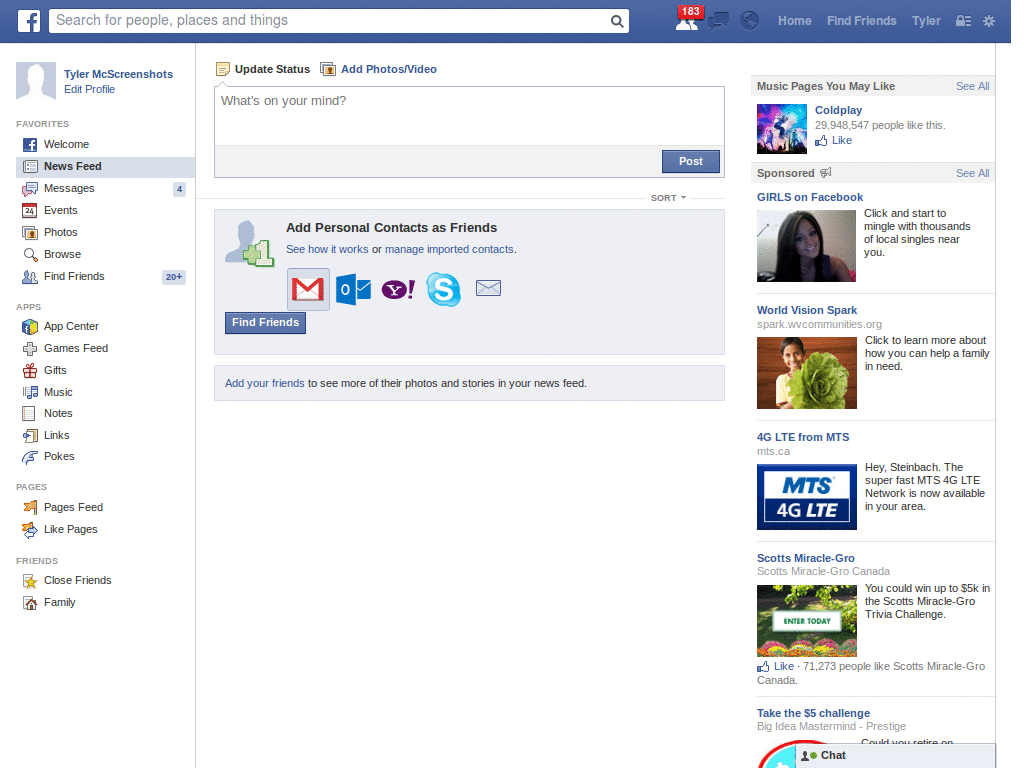Viewport: 1024px width, 768px height.
Task: Click the Photos sidebar icon
Action: click(x=30, y=232)
